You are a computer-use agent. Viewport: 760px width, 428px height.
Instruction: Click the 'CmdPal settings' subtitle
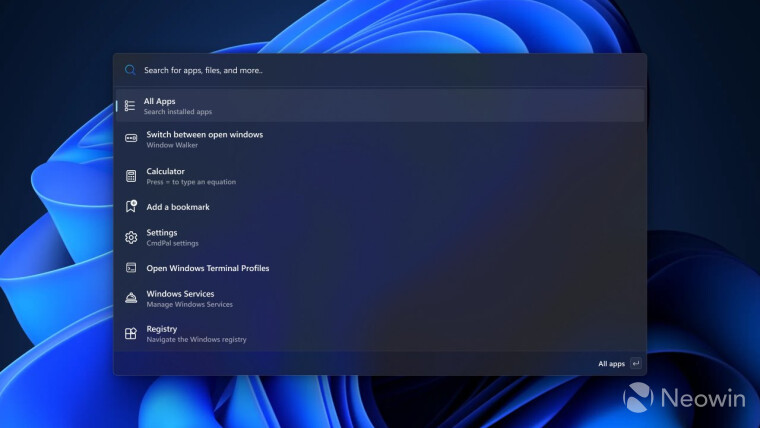[172, 243]
